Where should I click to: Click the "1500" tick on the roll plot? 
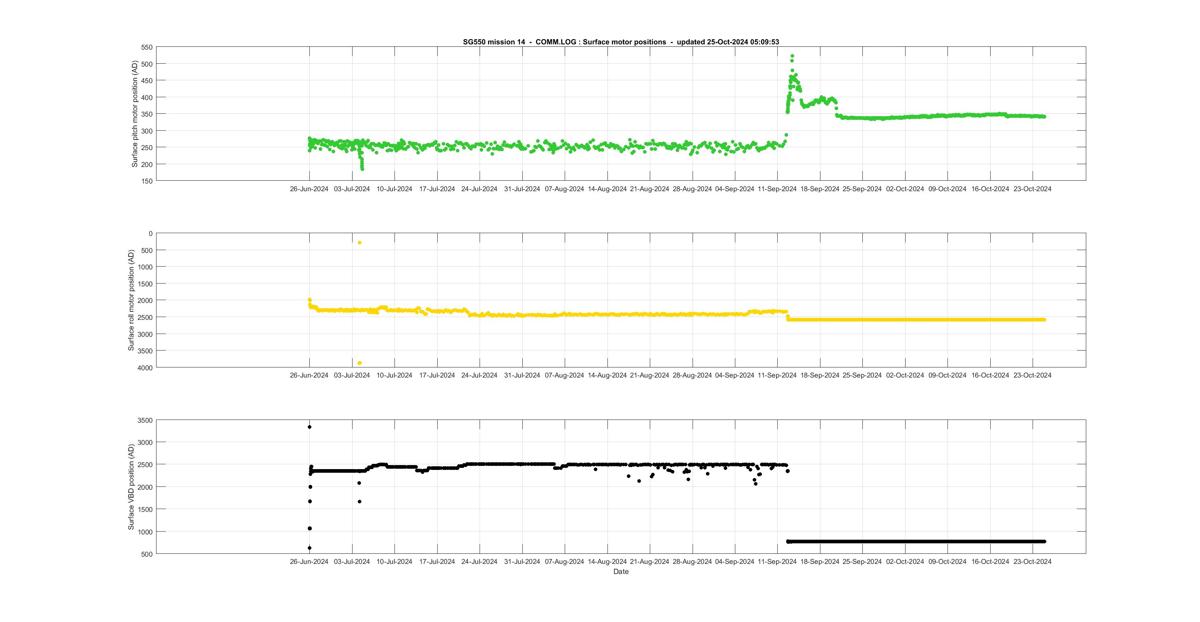(145, 284)
